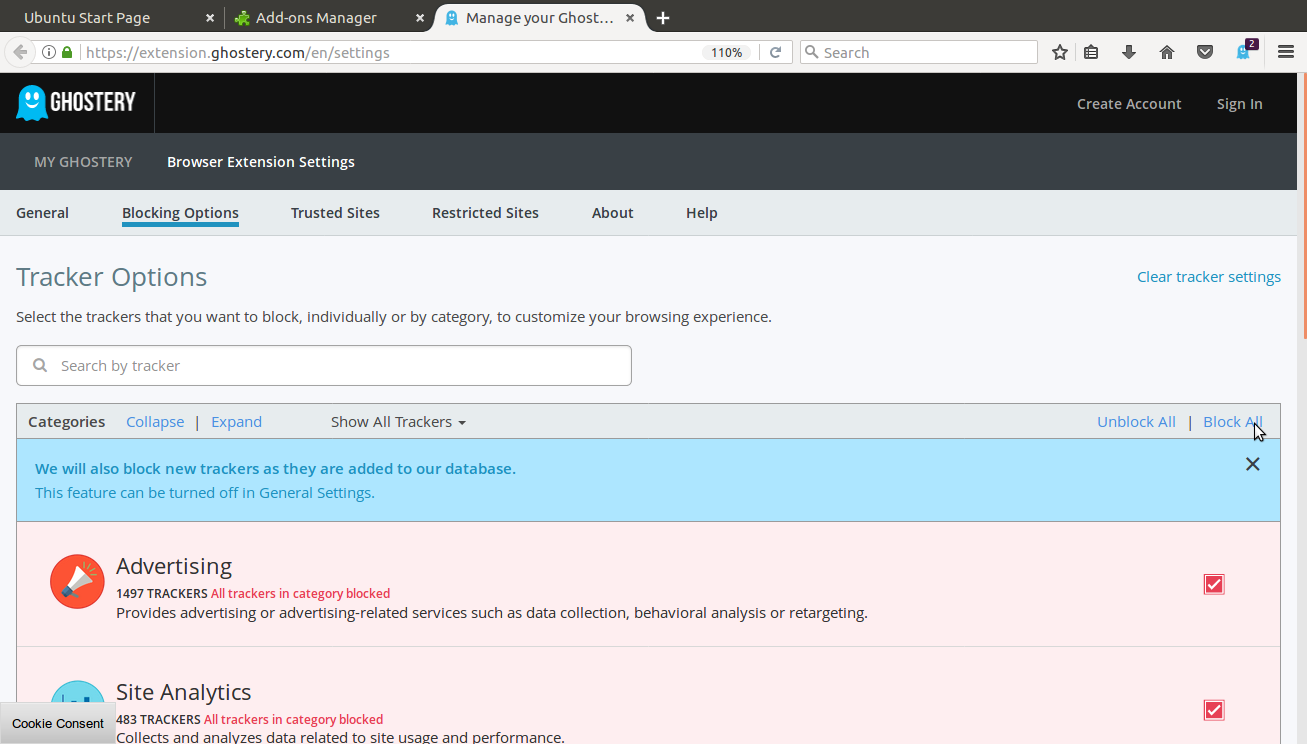Click the 110% zoom level indicator
The width and height of the screenshot is (1307, 744).
click(726, 52)
